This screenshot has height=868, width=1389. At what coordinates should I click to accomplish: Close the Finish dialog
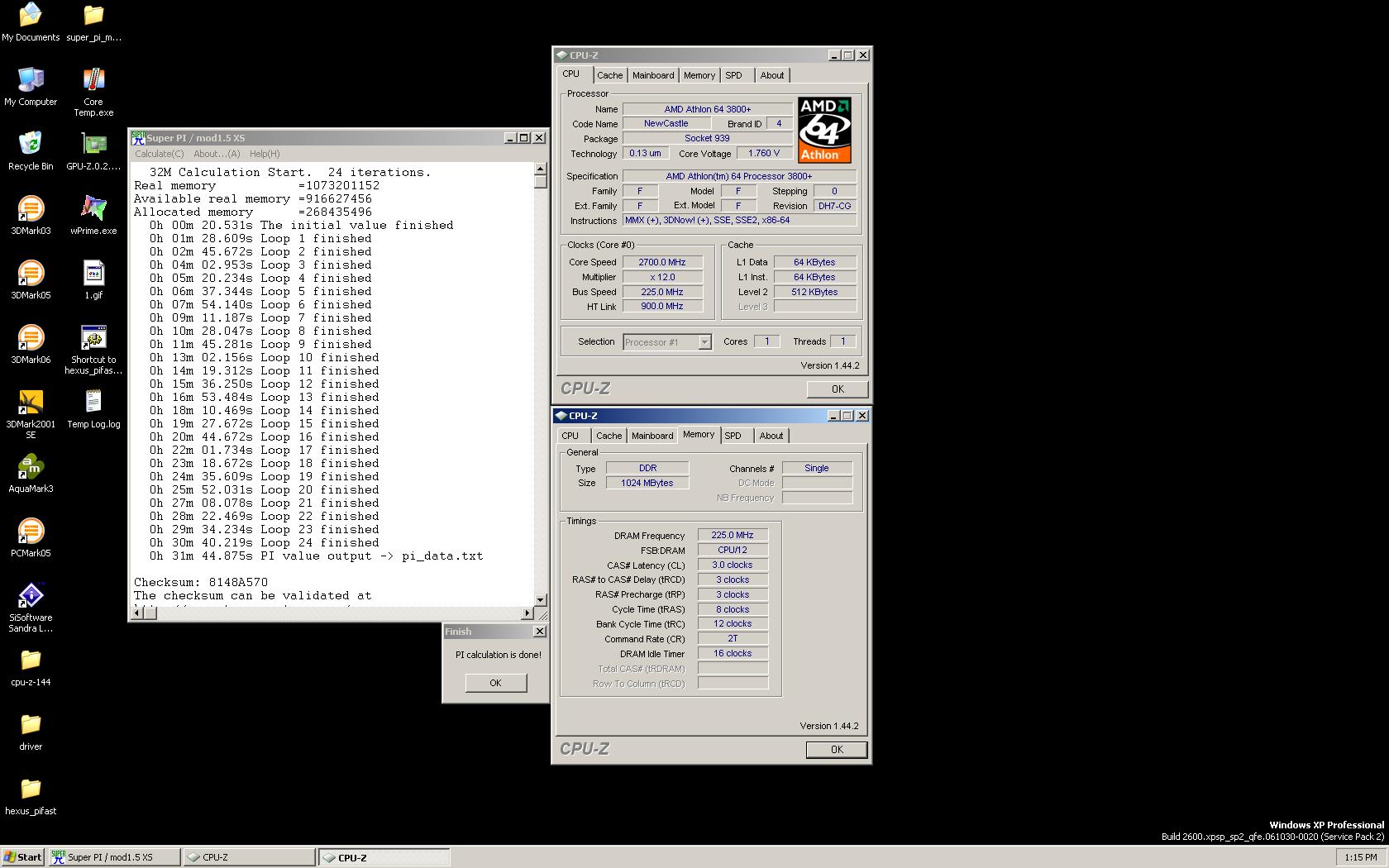click(x=540, y=632)
